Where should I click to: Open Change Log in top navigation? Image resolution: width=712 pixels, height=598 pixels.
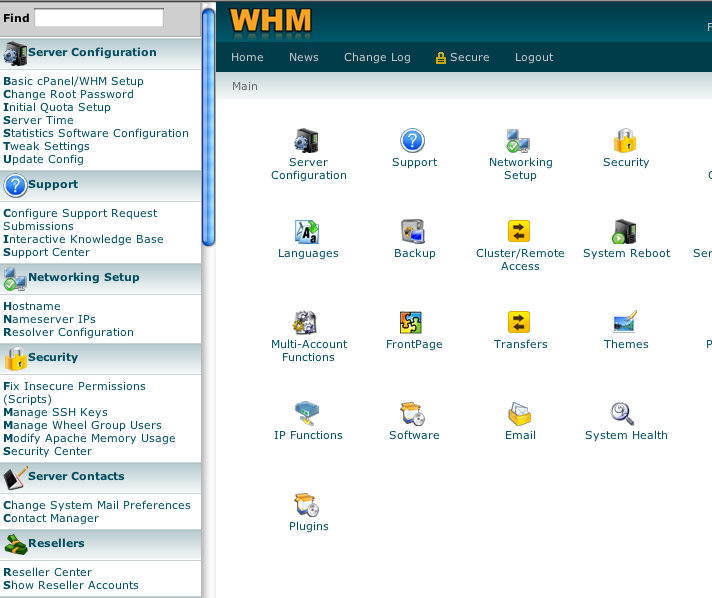[377, 57]
